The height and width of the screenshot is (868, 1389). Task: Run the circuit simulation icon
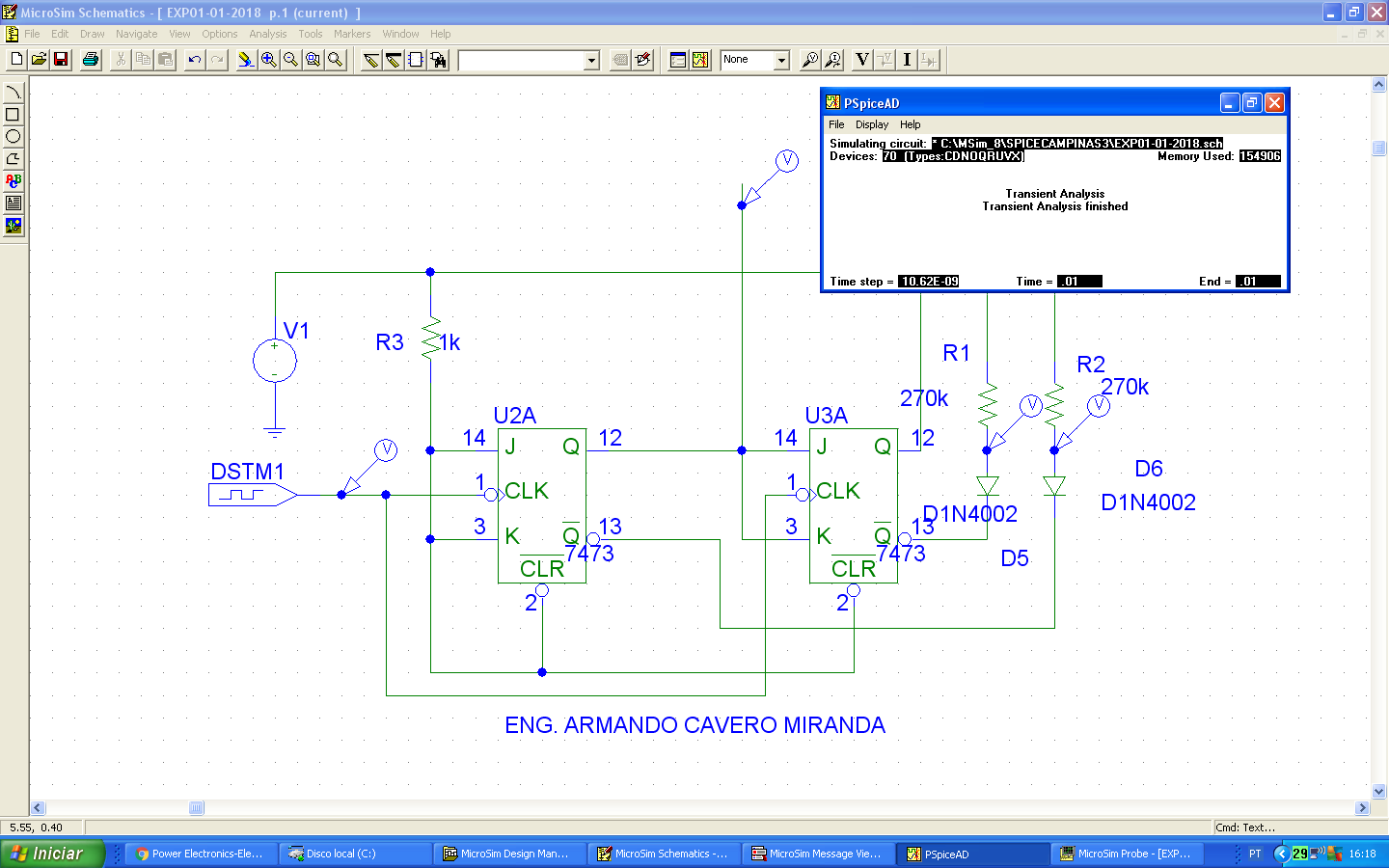click(x=699, y=59)
